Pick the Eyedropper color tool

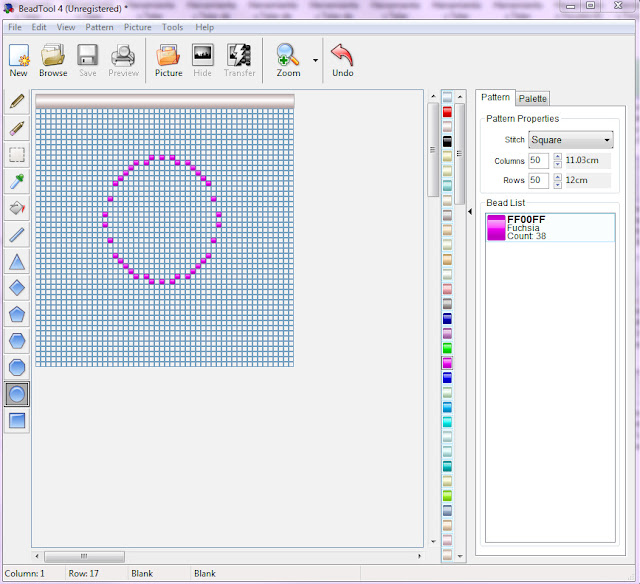point(17,182)
